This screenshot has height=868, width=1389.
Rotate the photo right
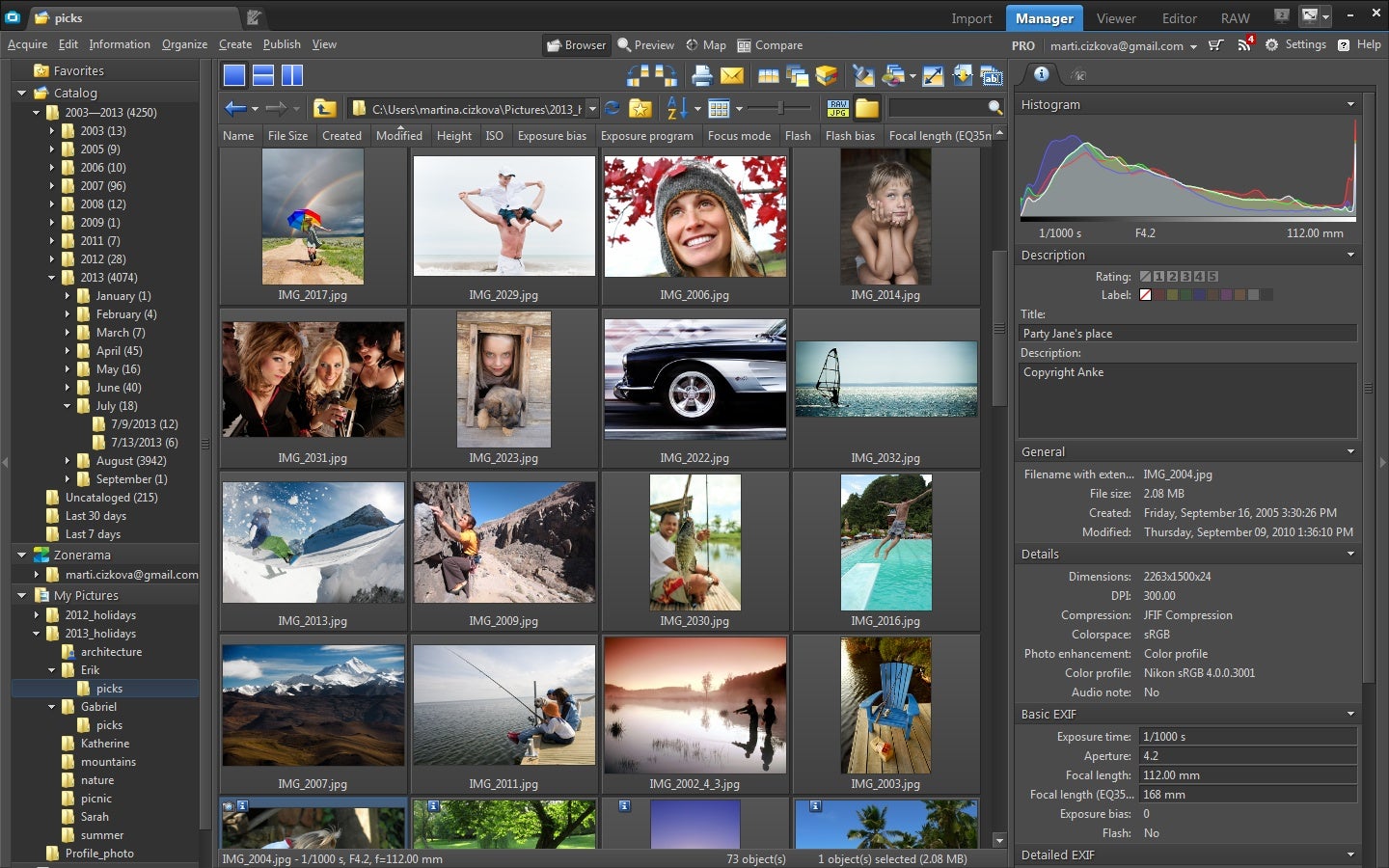[666, 75]
